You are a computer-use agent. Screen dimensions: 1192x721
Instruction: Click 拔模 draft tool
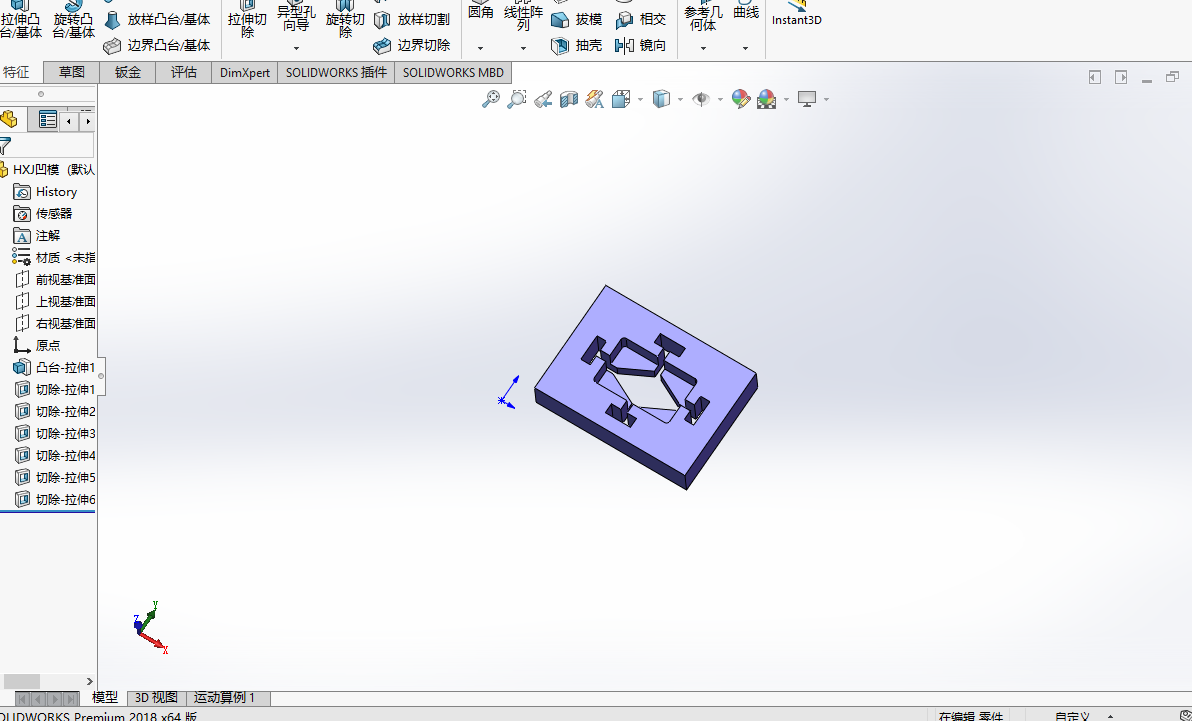(577, 20)
